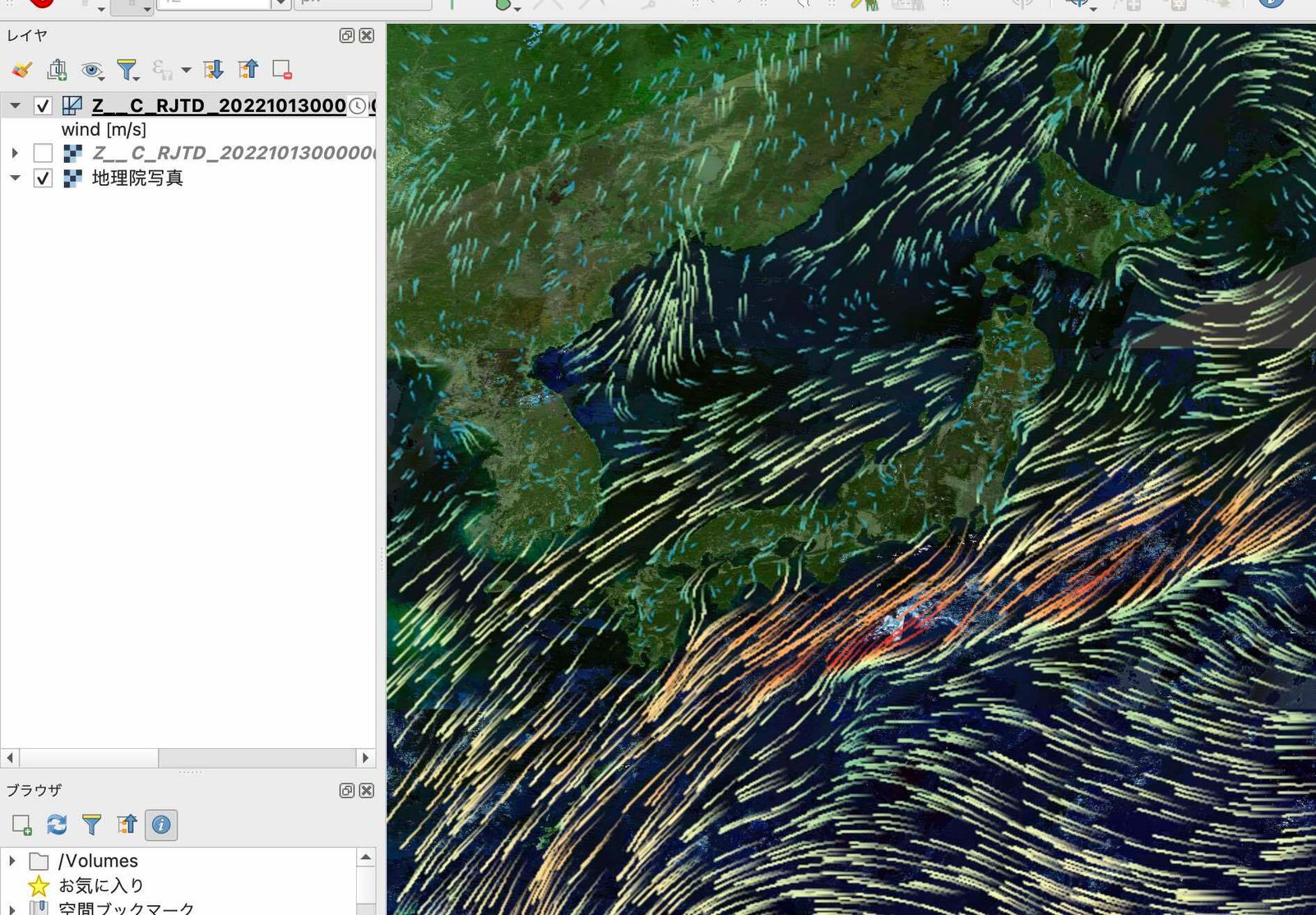The height and width of the screenshot is (915, 1316).
Task: Close the Browser panel
Action: pyautogui.click(x=367, y=790)
